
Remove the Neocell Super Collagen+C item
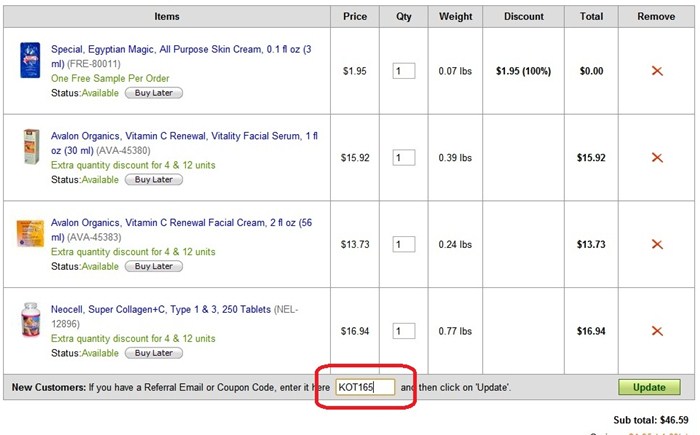coord(657,331)
